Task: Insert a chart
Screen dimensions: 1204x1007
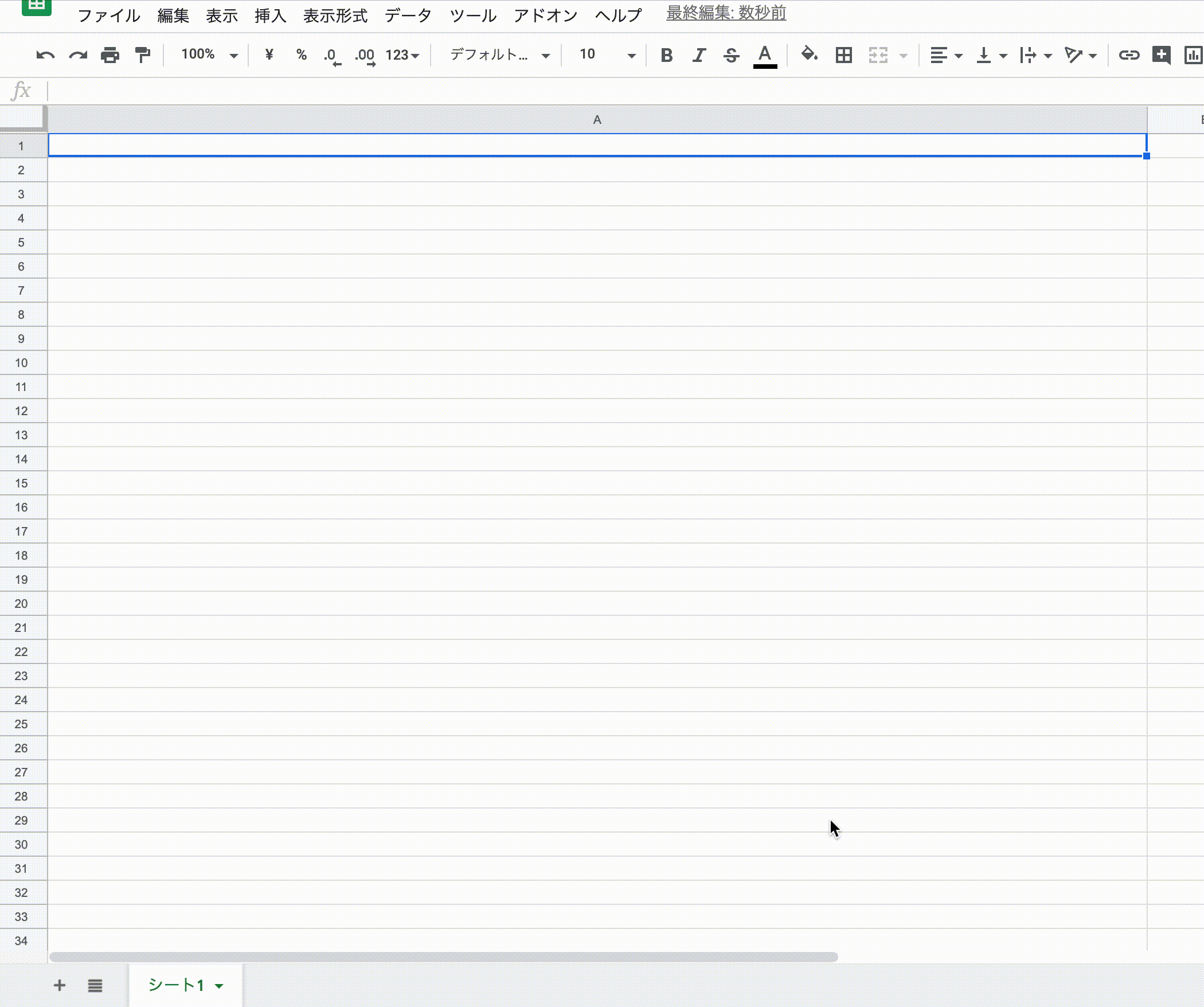Action: coord(1194,55)
